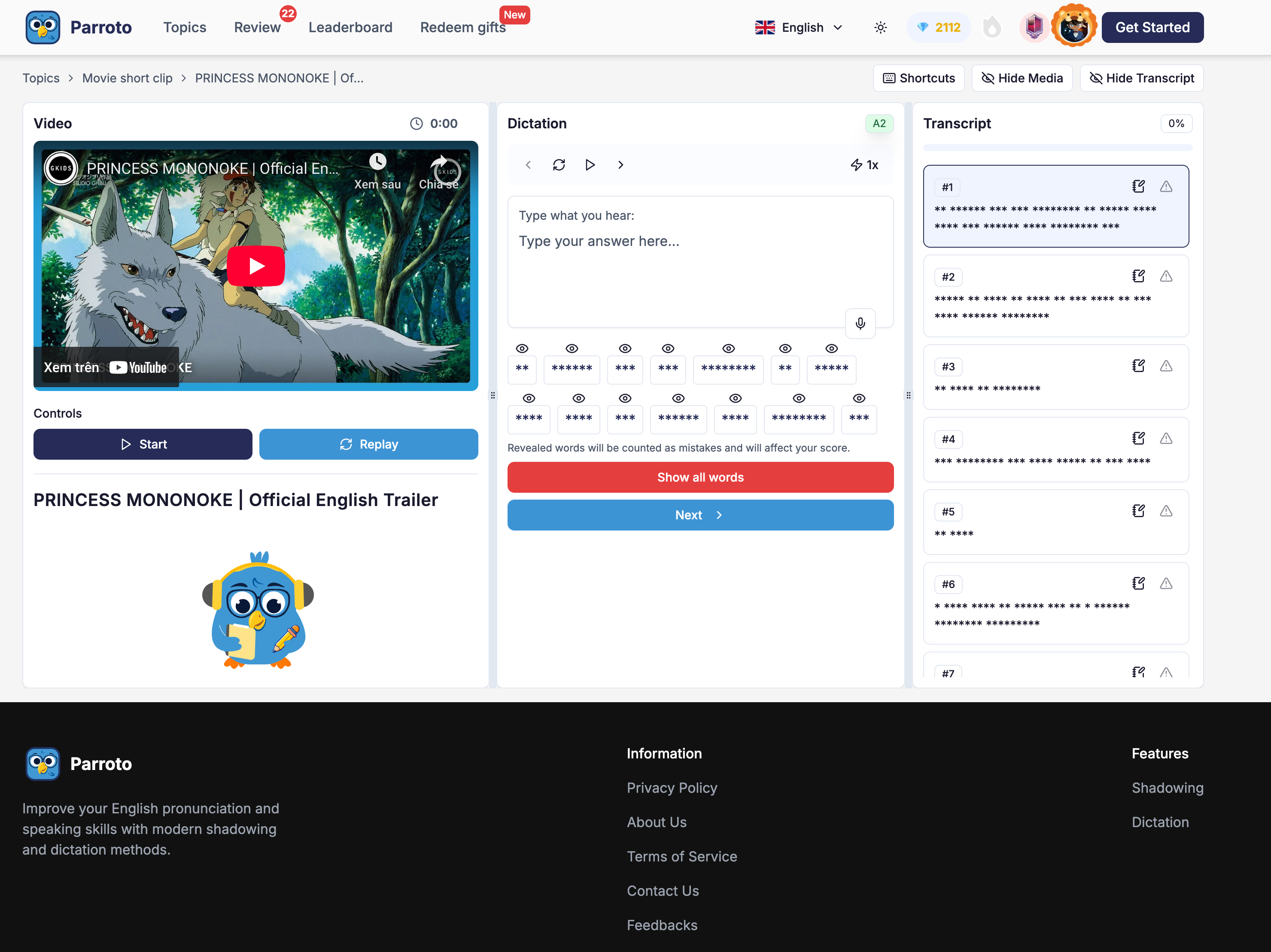
Task: Click the Get Started button
Action: (1152, 27)
